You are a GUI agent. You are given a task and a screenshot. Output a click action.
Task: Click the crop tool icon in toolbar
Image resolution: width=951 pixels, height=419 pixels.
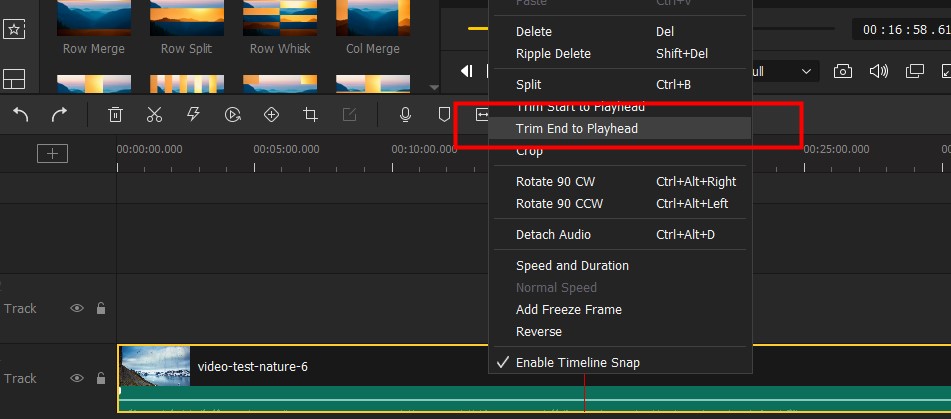(310, 115)
